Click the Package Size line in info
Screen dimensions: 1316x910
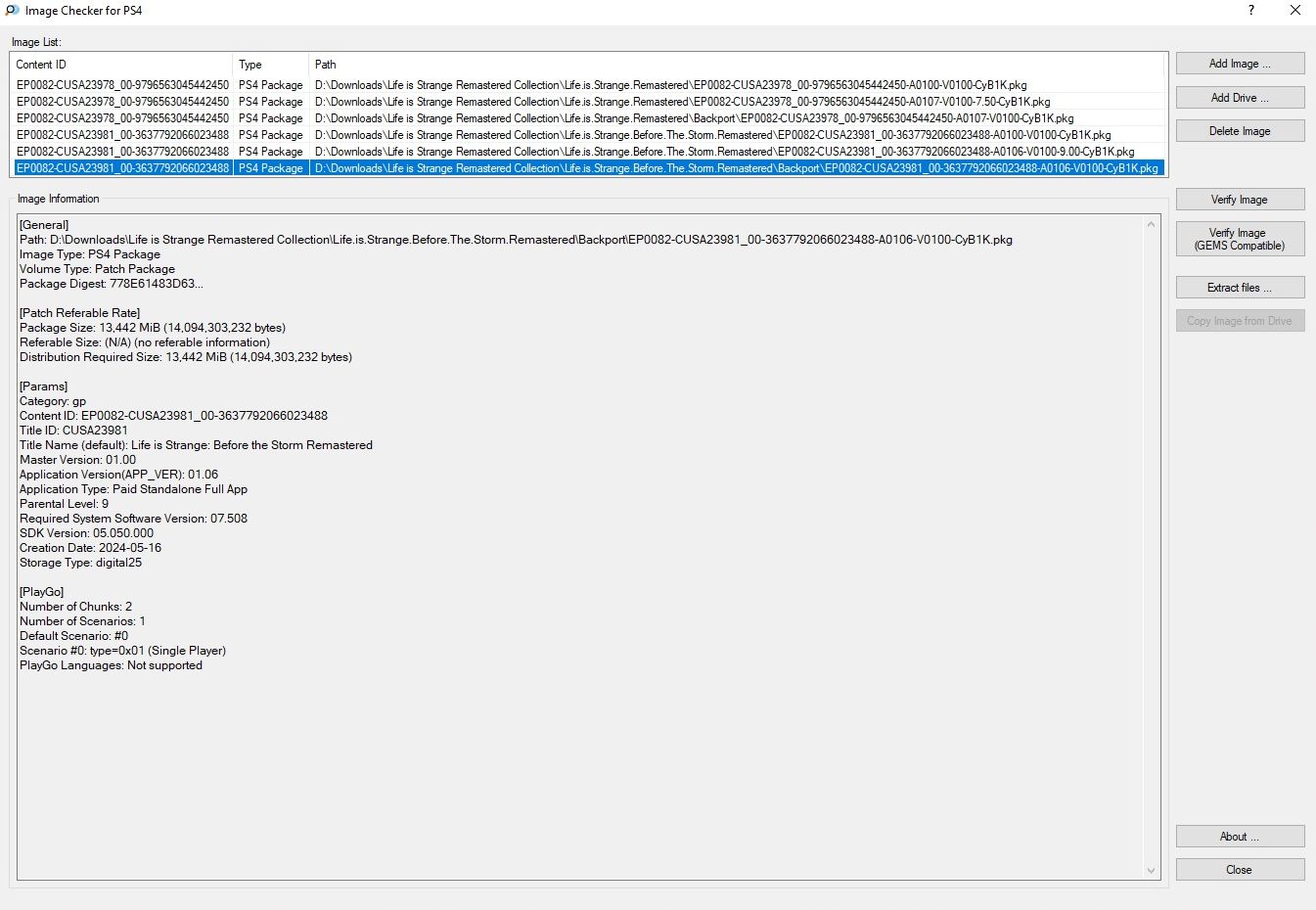pyautogui.click(x=153, y=328)
